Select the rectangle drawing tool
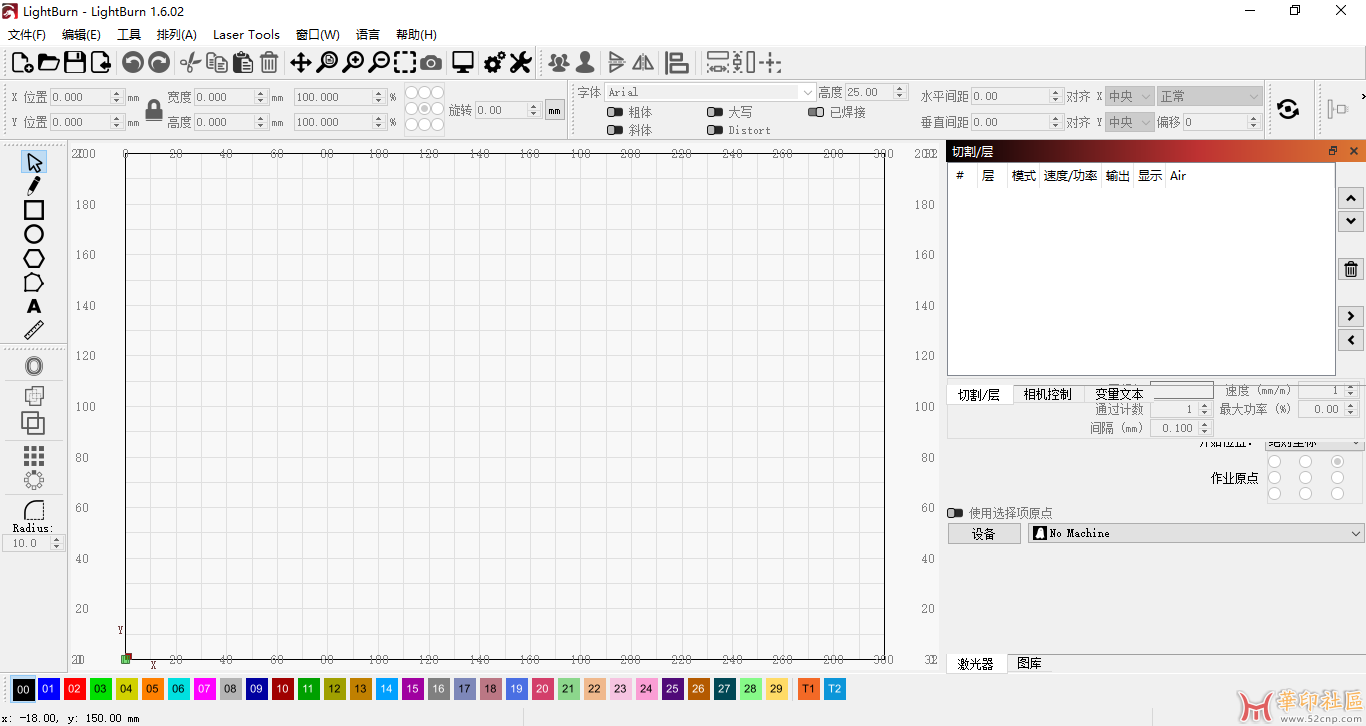Screen dimensions: 1366x726 pos(34,210)
